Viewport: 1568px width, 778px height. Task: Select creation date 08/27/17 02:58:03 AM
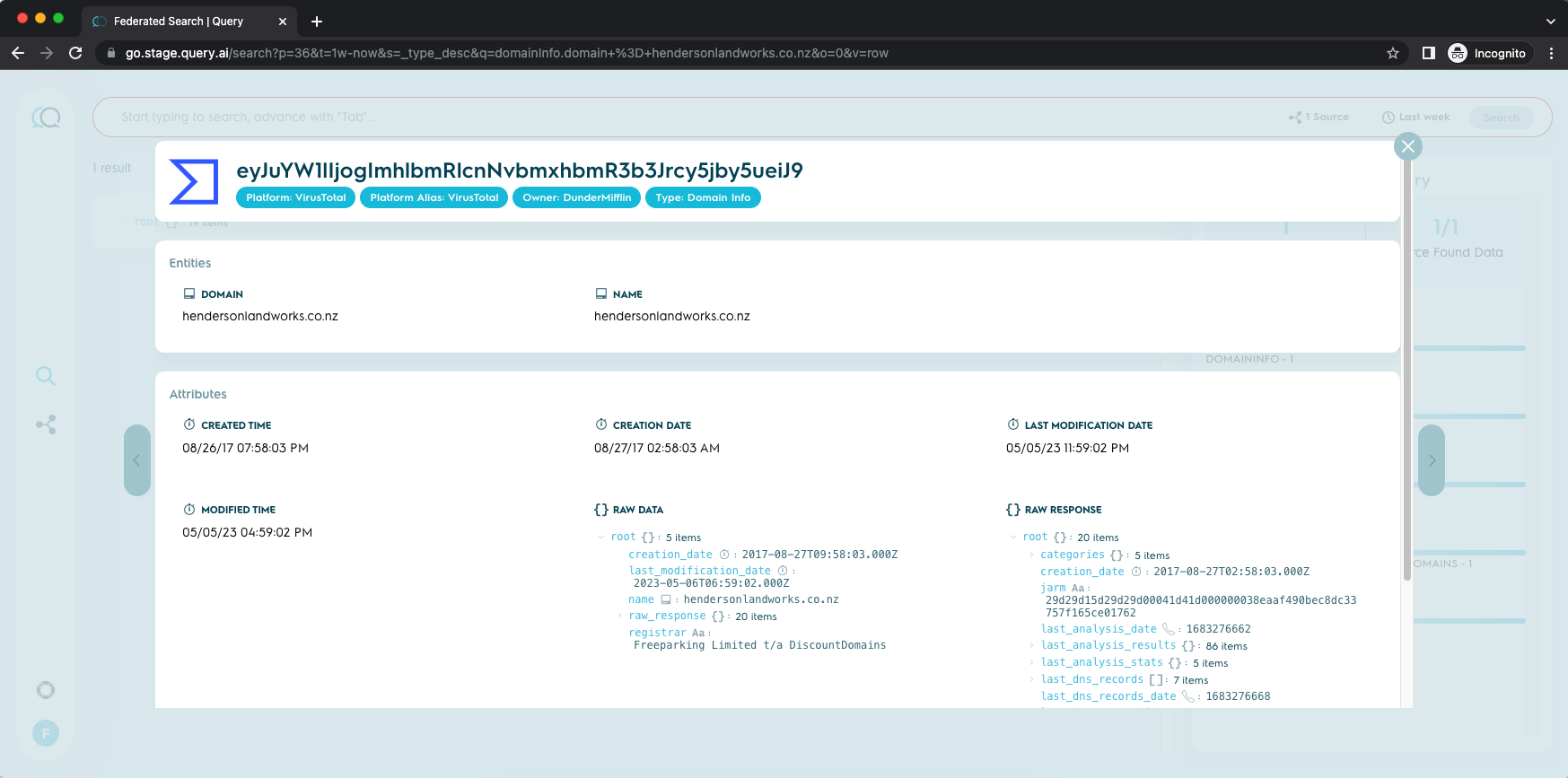(657, 448)
